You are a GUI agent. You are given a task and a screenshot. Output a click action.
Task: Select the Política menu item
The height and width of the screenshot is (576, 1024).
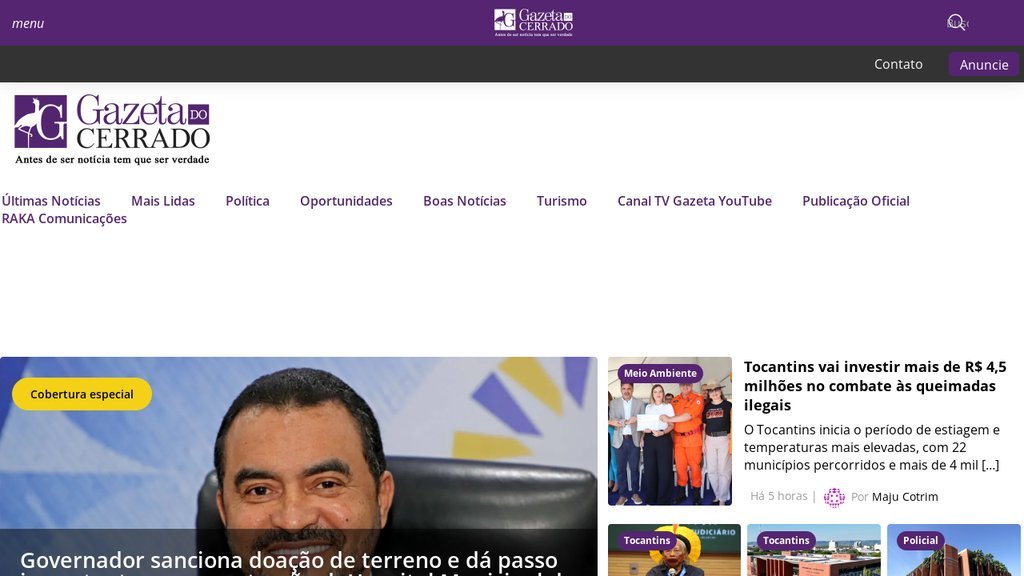click(247, 201)
